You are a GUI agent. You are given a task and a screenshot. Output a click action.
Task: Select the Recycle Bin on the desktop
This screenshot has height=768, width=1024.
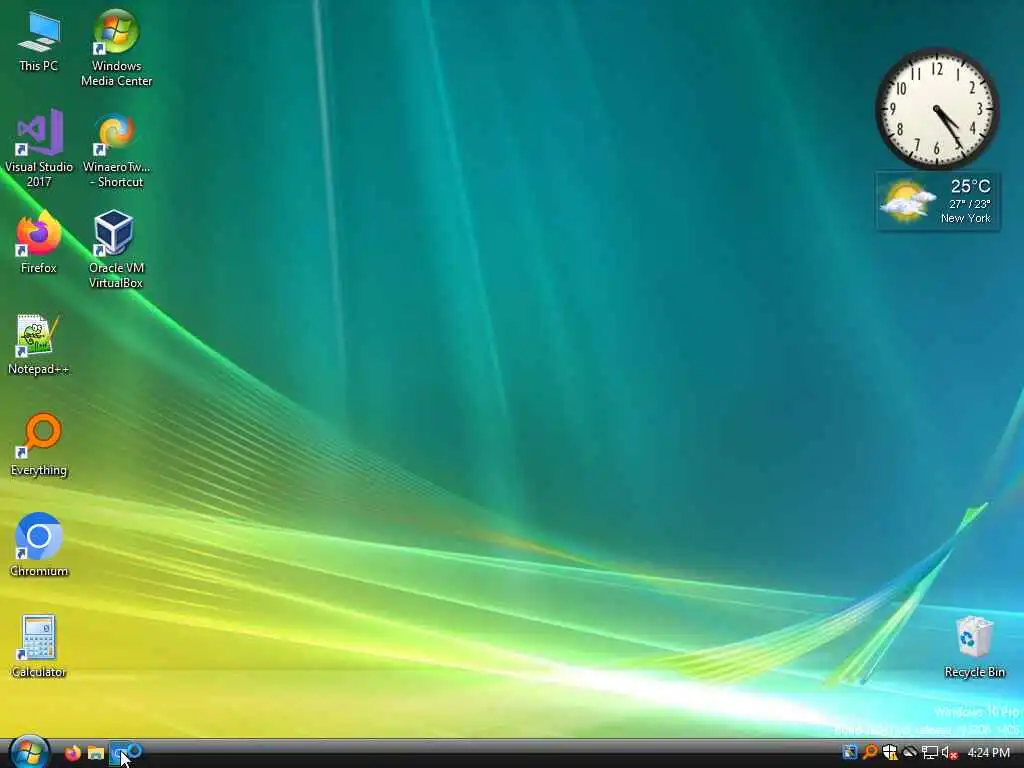(974, 647)
